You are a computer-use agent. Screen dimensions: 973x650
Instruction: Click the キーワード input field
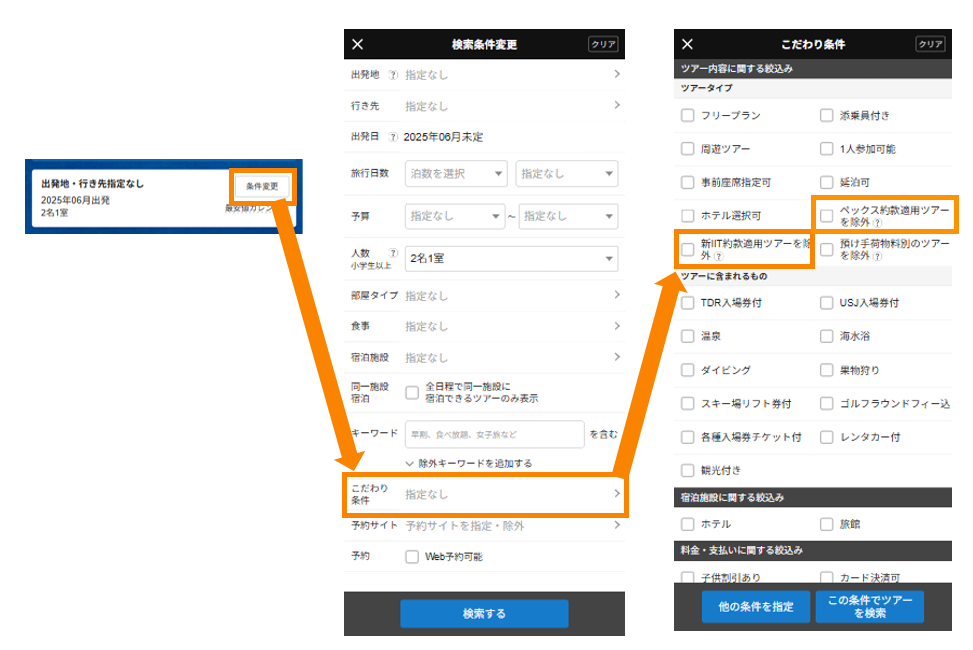coord(494,434)
